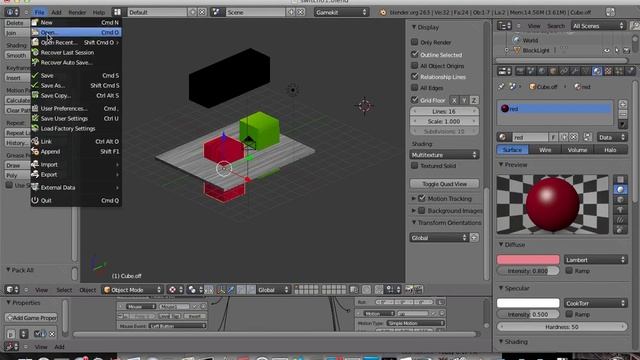Image resolution: width=640 pixels, height=360 pixels.
Task: Click the Hardness 50 slider
Action: 562,327
